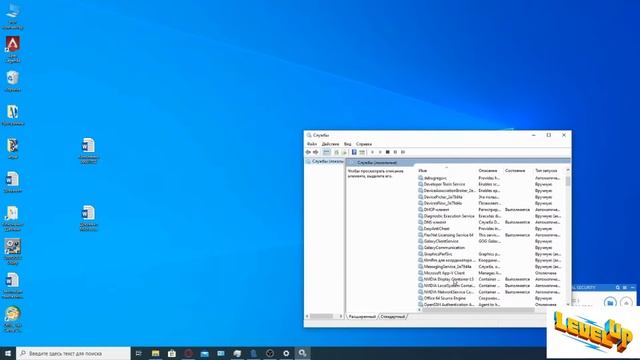The height and width of the screenshot is (360, 640).
Task: Open the Справка menu
Action: pos(364,144)
